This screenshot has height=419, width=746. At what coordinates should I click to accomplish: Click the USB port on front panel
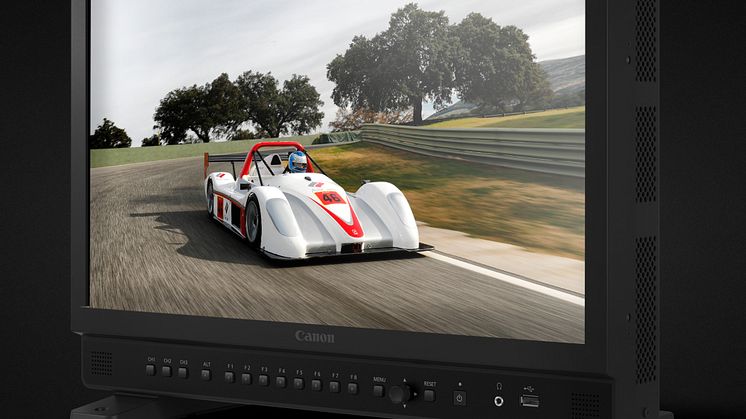[x=529, y=401]
